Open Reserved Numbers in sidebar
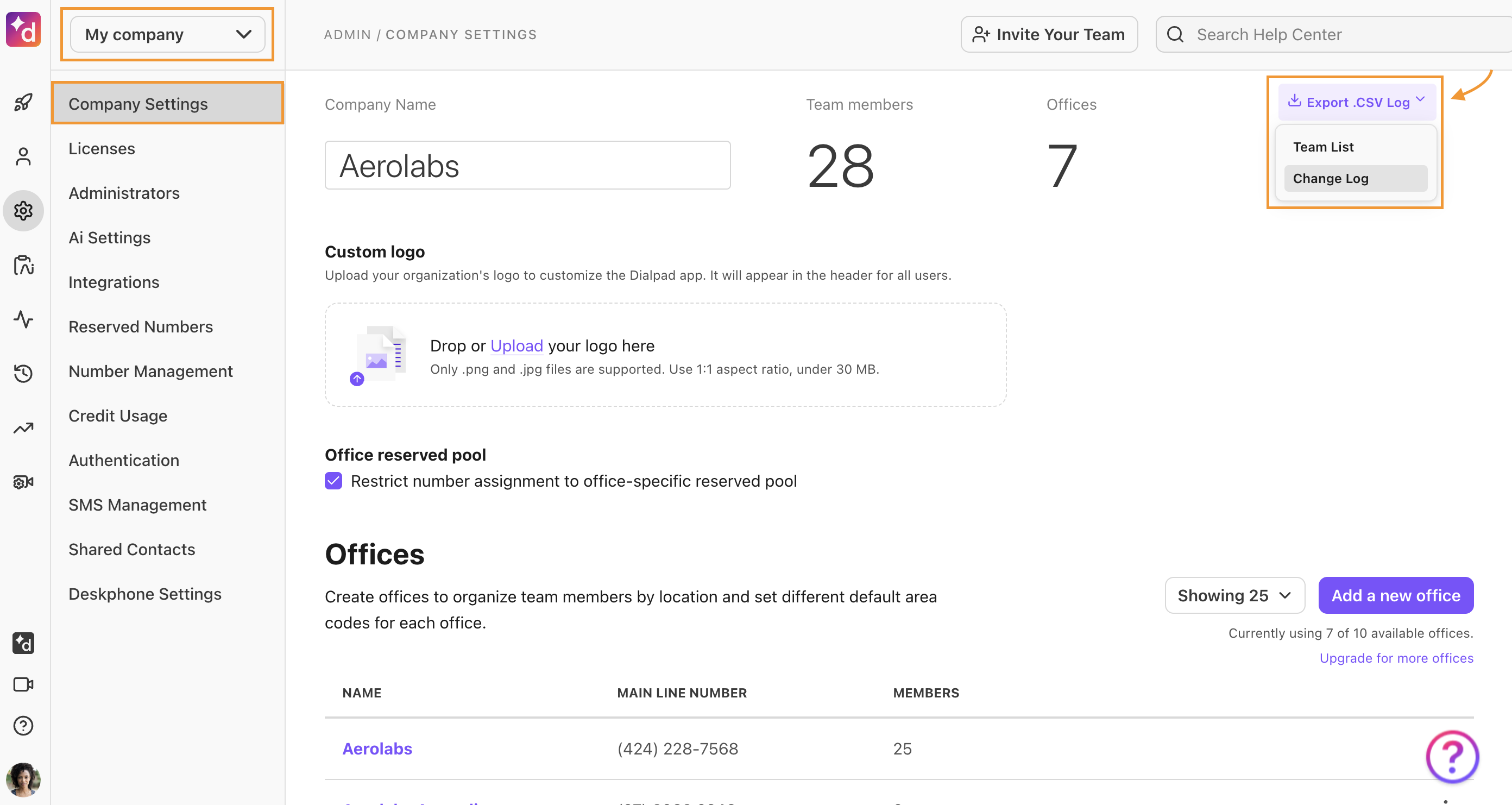Image resolution: width=1512 pixels, height=805 pixels. (140, 326)
